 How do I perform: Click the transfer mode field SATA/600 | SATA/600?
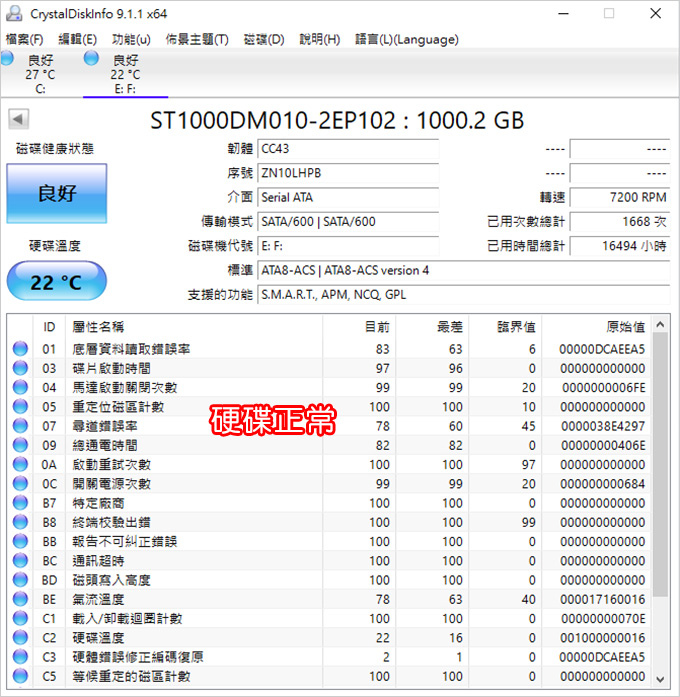348,221
